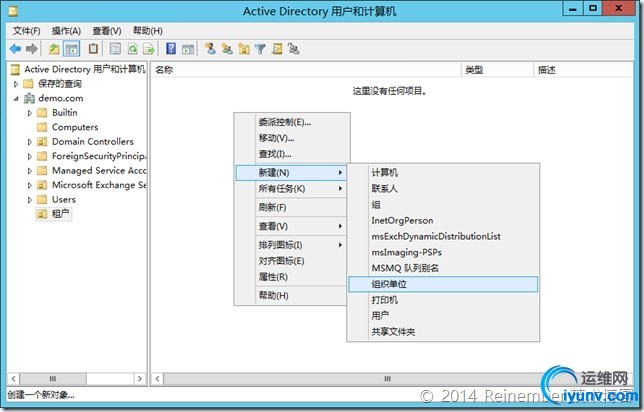Expand the Domain Controllers node
644x412 pixels.
(x=30, y=142)
